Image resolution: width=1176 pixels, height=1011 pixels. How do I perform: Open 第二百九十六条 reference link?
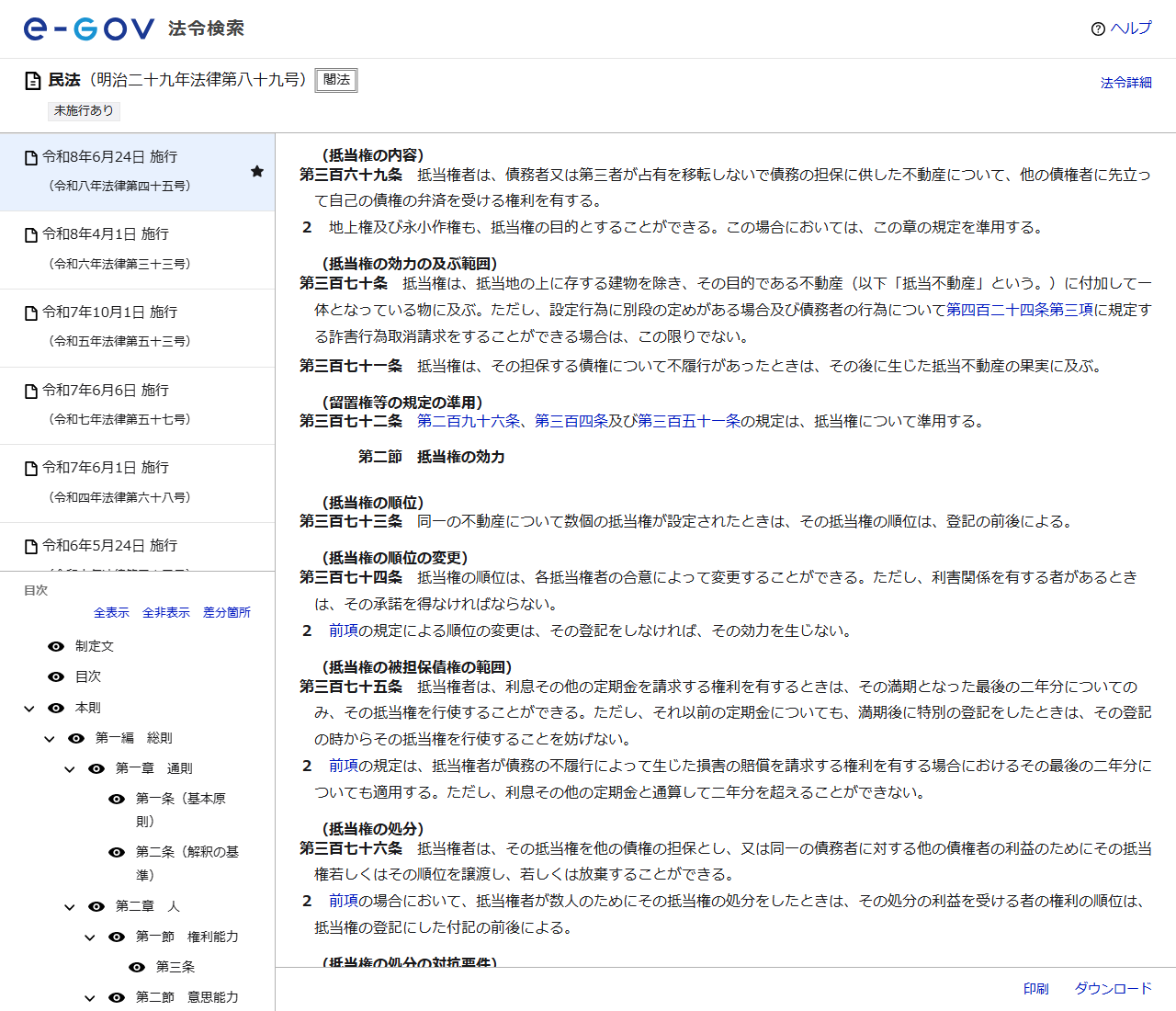469,421
